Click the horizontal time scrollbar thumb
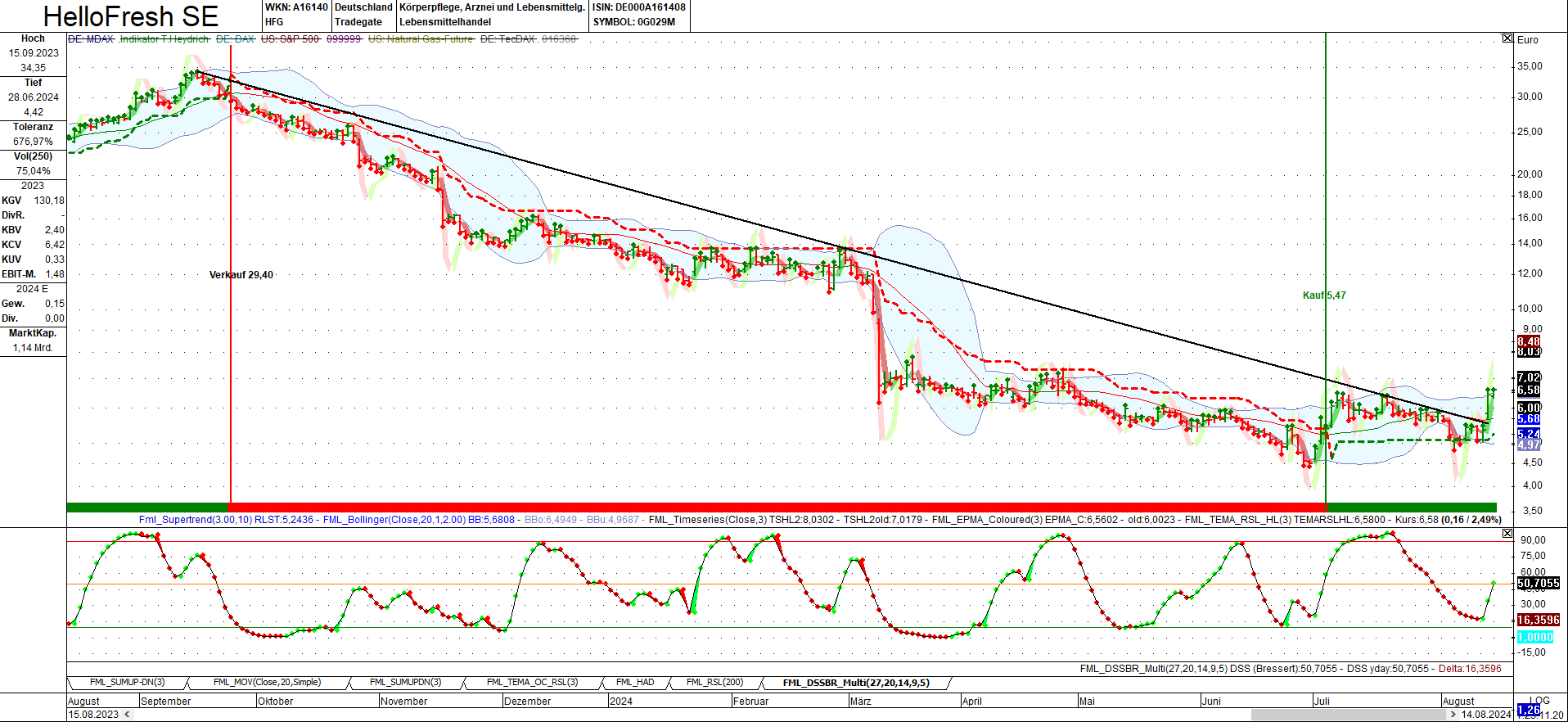 (x=1347, y=715)
